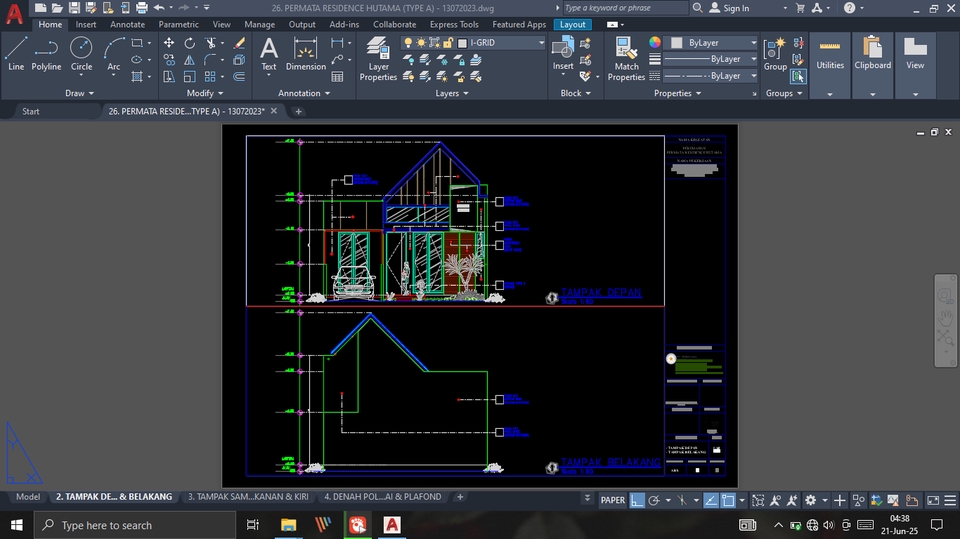Toggle PAPER space button in status bar
Screen dimensions: 960x539
coord(612,500)
